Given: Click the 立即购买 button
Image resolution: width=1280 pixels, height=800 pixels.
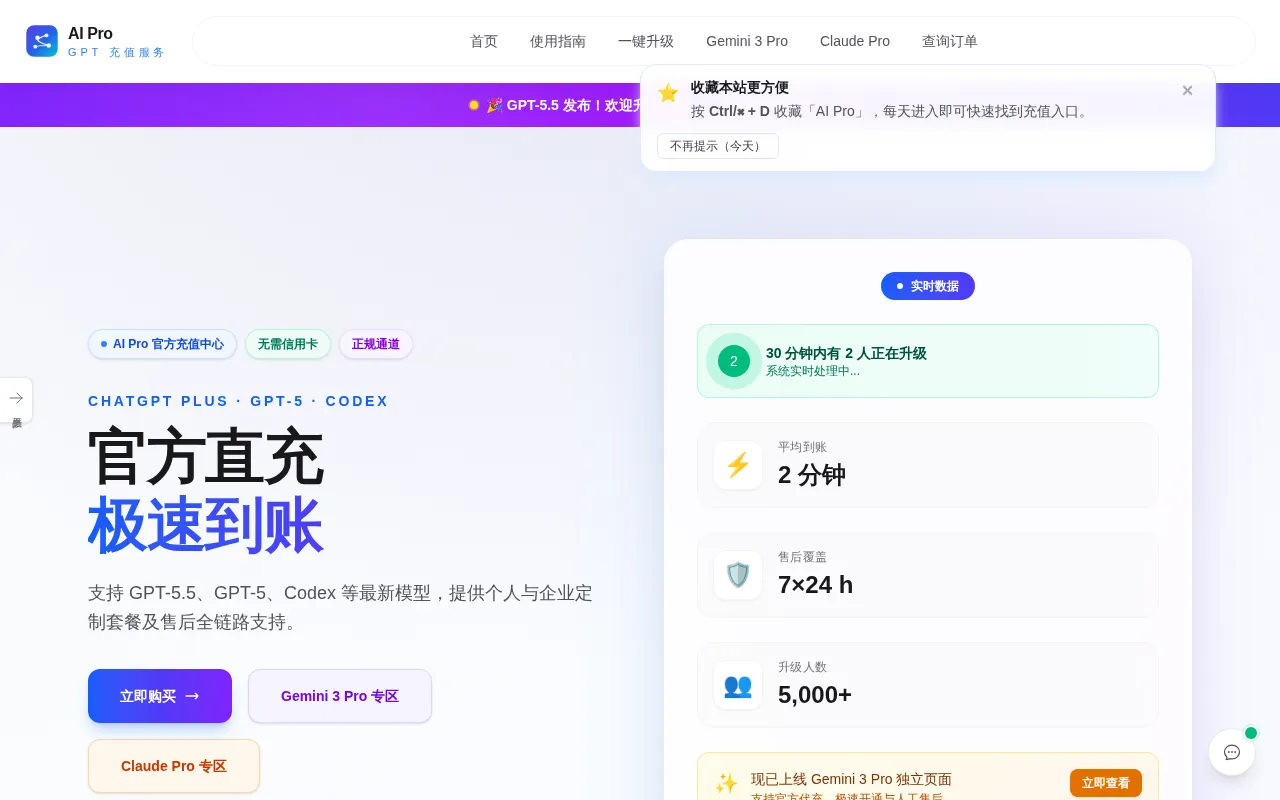Looking at the screenshot, I should tap(160, 696).
